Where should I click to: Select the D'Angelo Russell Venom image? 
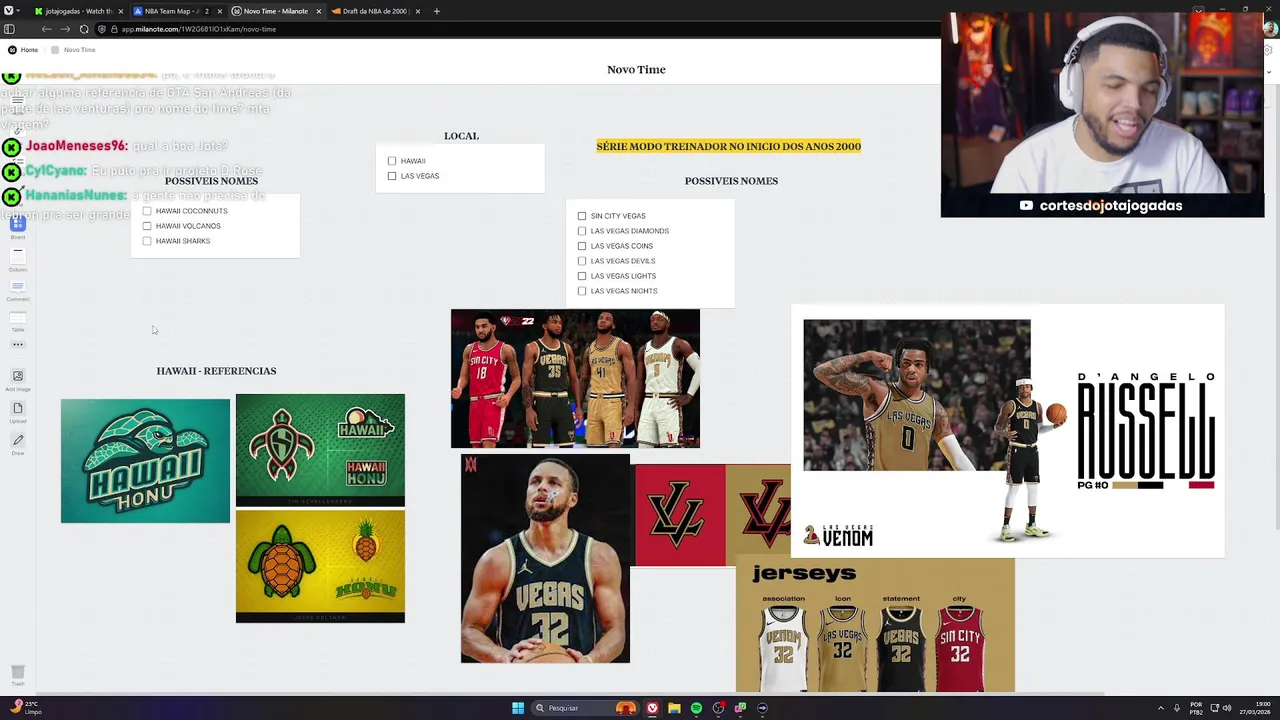pyautogui.click(x=1008, y=431)
